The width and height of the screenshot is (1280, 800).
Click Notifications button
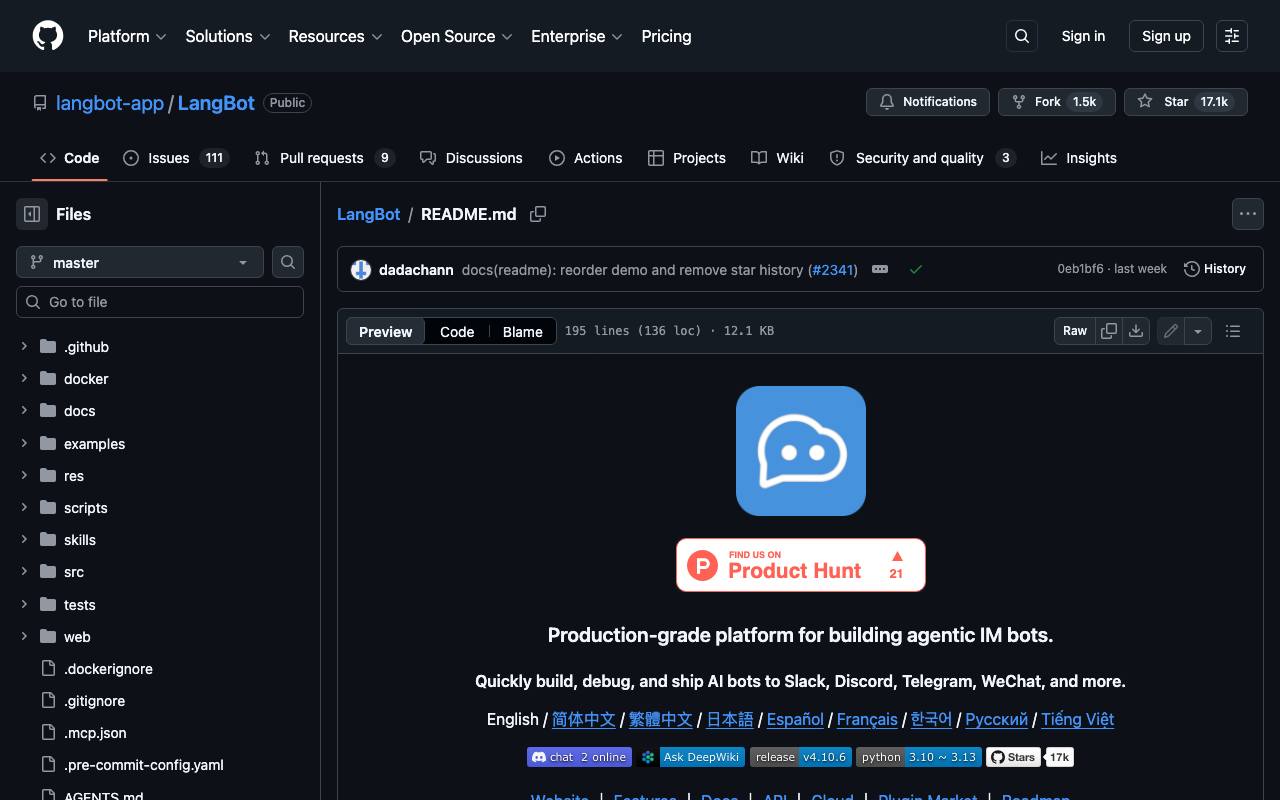tap(928, 102)
